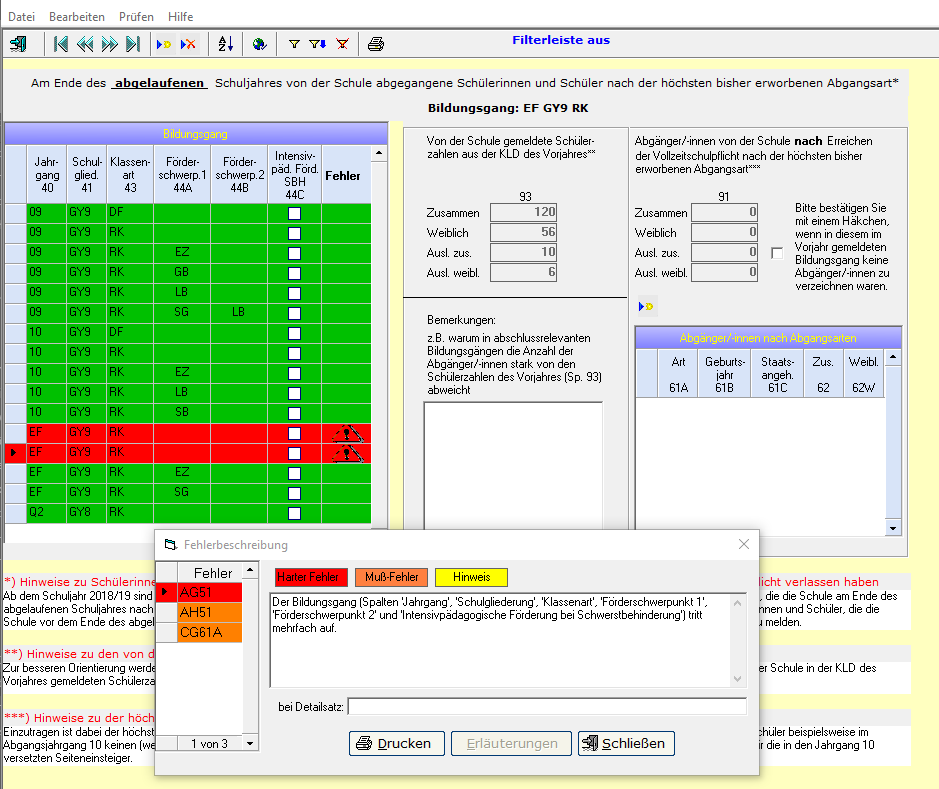Open the Prüfen menu

point(136,17)
